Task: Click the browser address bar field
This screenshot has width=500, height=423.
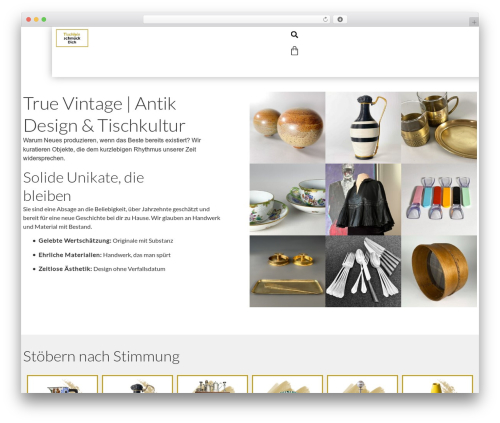Action: point(237,20)
